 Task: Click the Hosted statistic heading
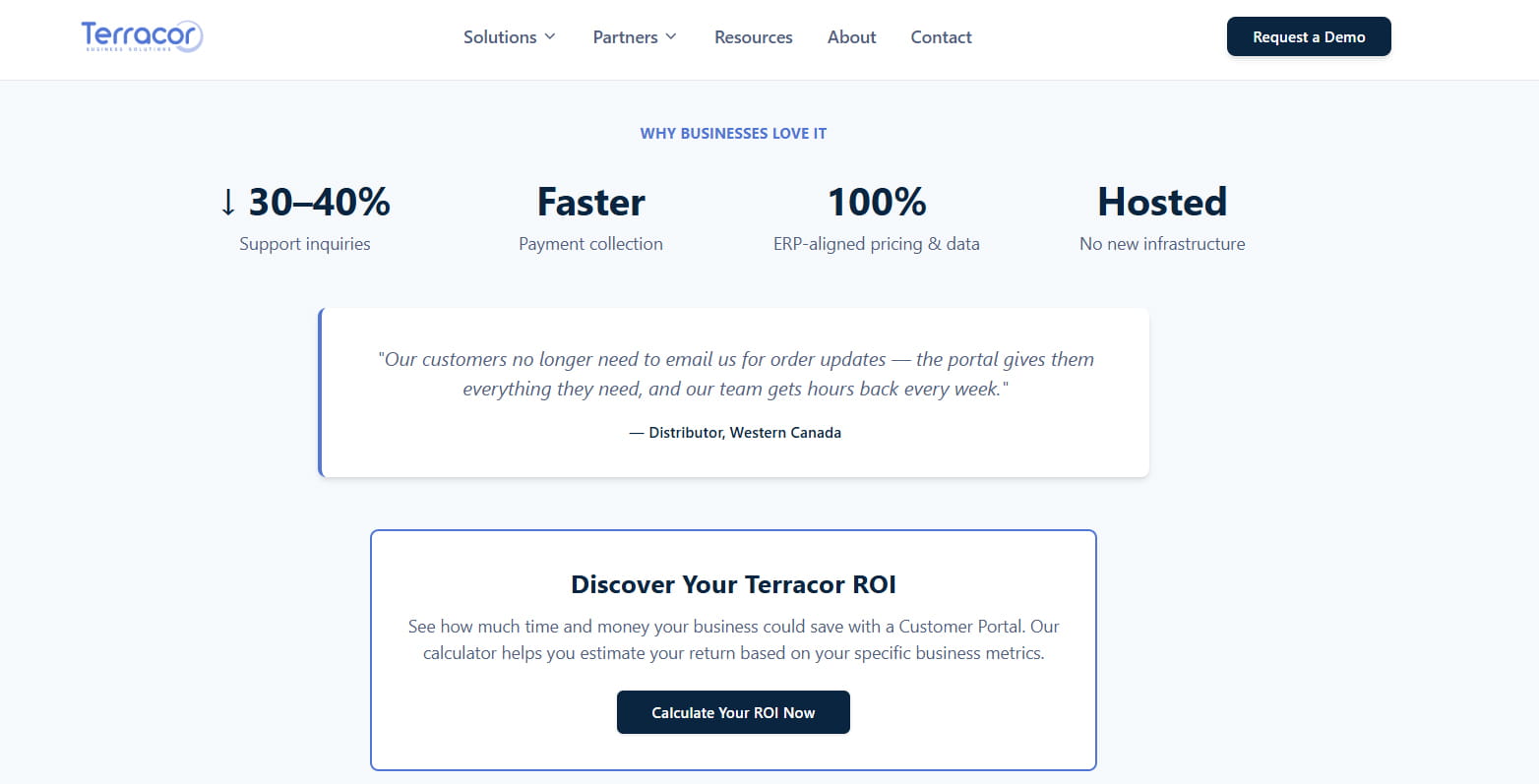click(x=1162, y=202)
